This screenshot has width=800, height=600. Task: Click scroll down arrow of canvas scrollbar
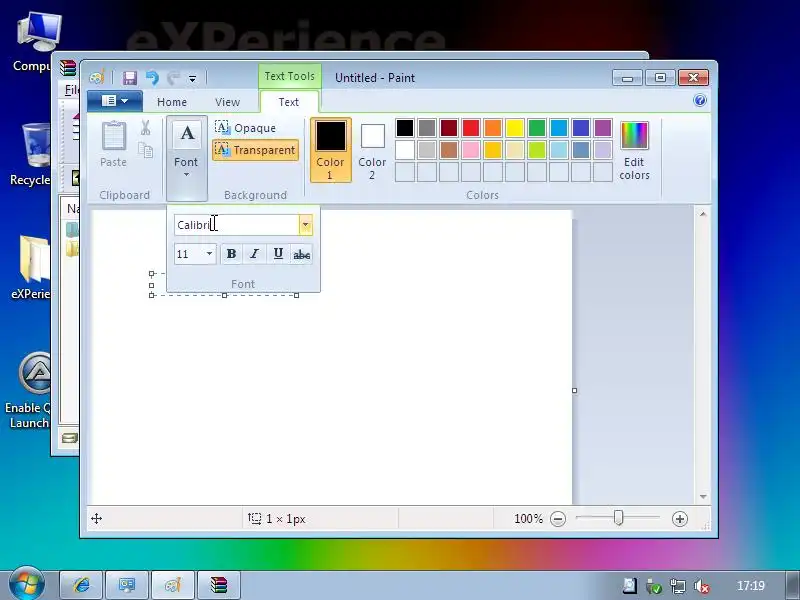pos(703,496)
